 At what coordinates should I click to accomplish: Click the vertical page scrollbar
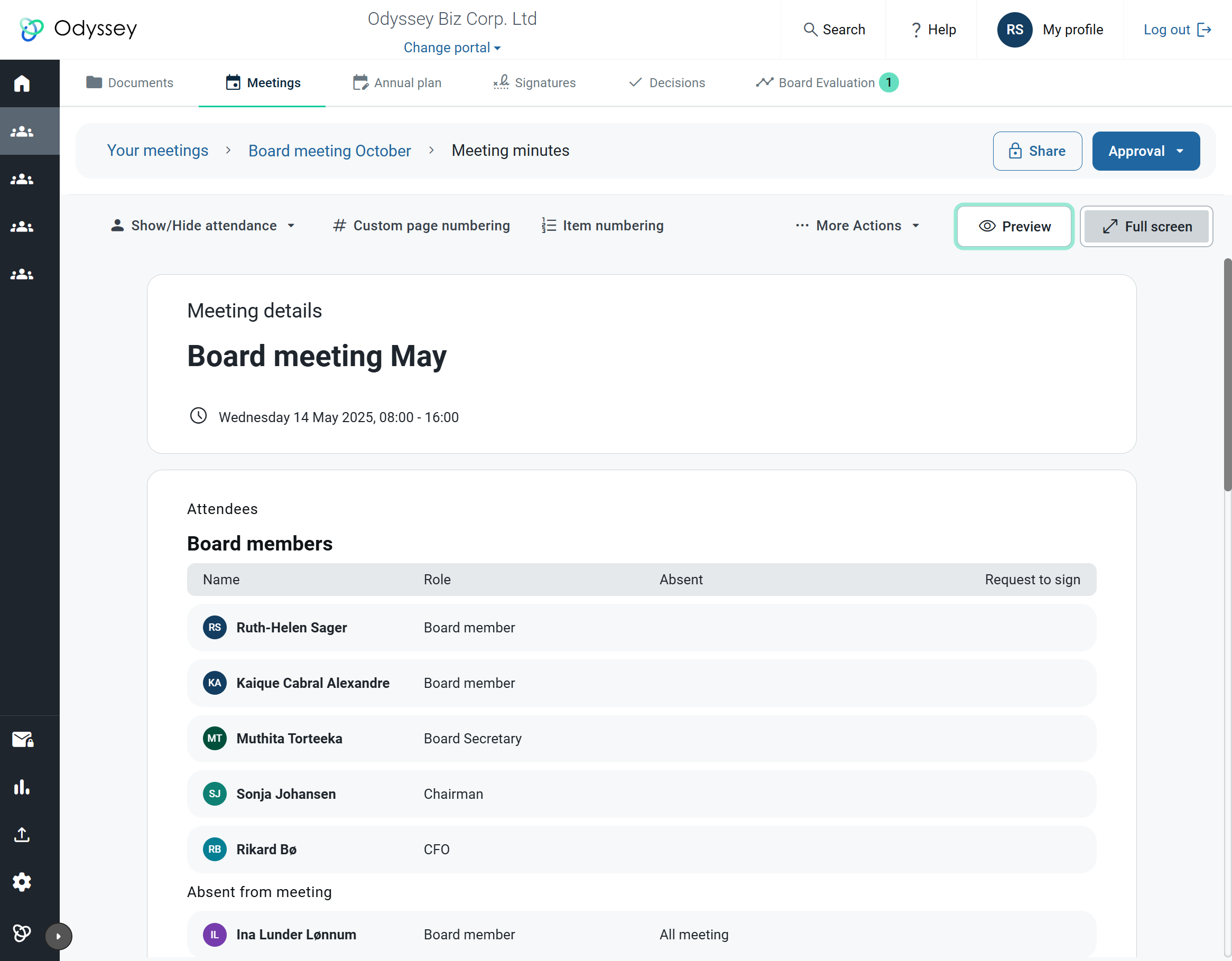click(x=1227, y=375)
